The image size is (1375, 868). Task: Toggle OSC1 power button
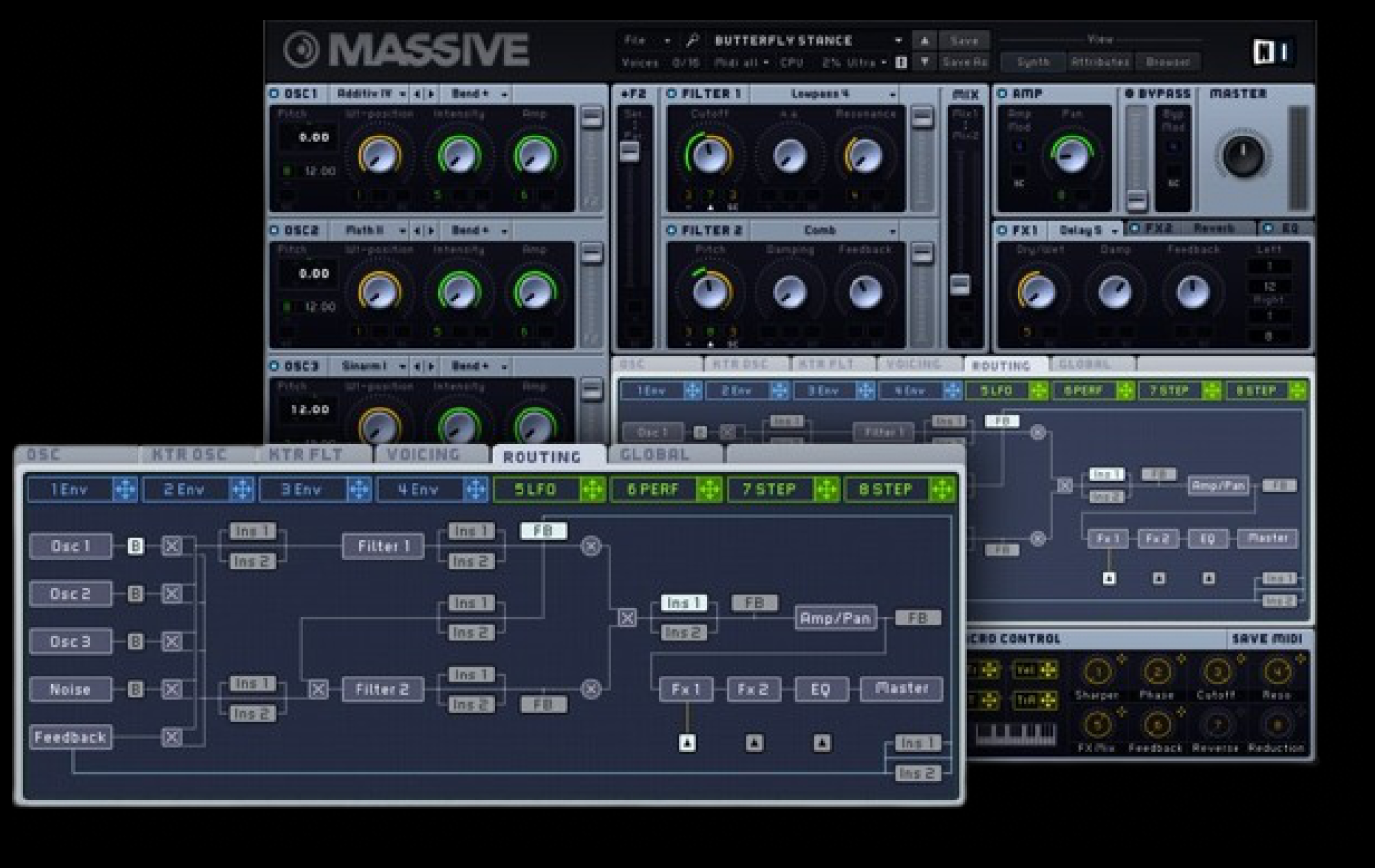[275, 94]
